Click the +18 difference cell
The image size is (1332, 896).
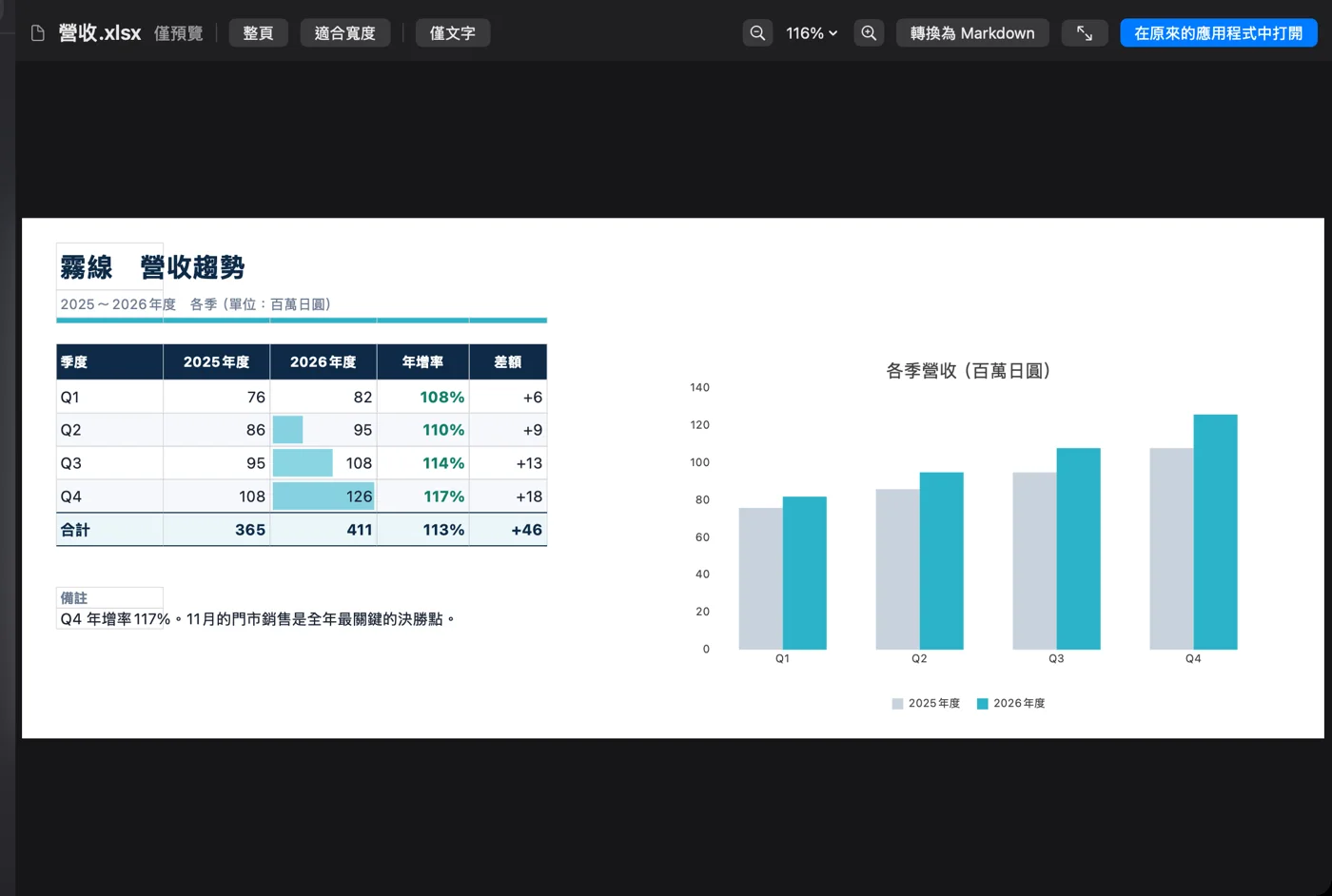[x=508, y=497]
